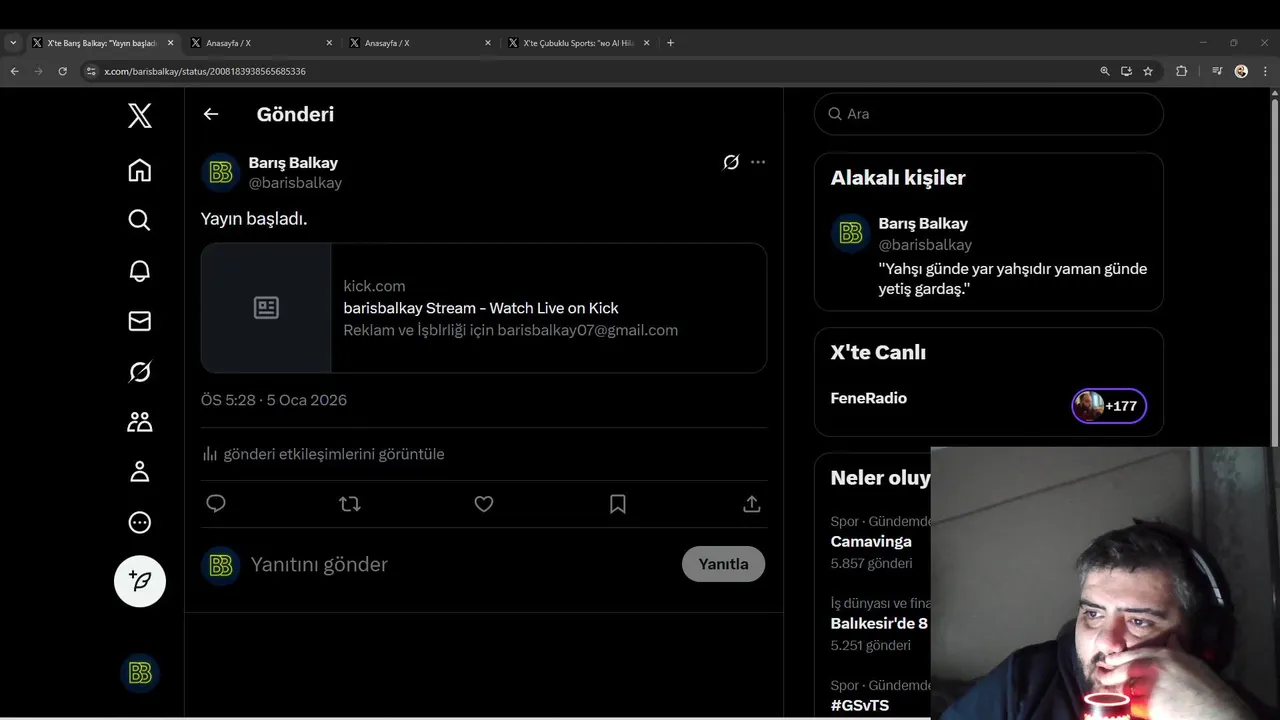
Task: Open Chrome profile avatar
Action: click(1241, 71)
